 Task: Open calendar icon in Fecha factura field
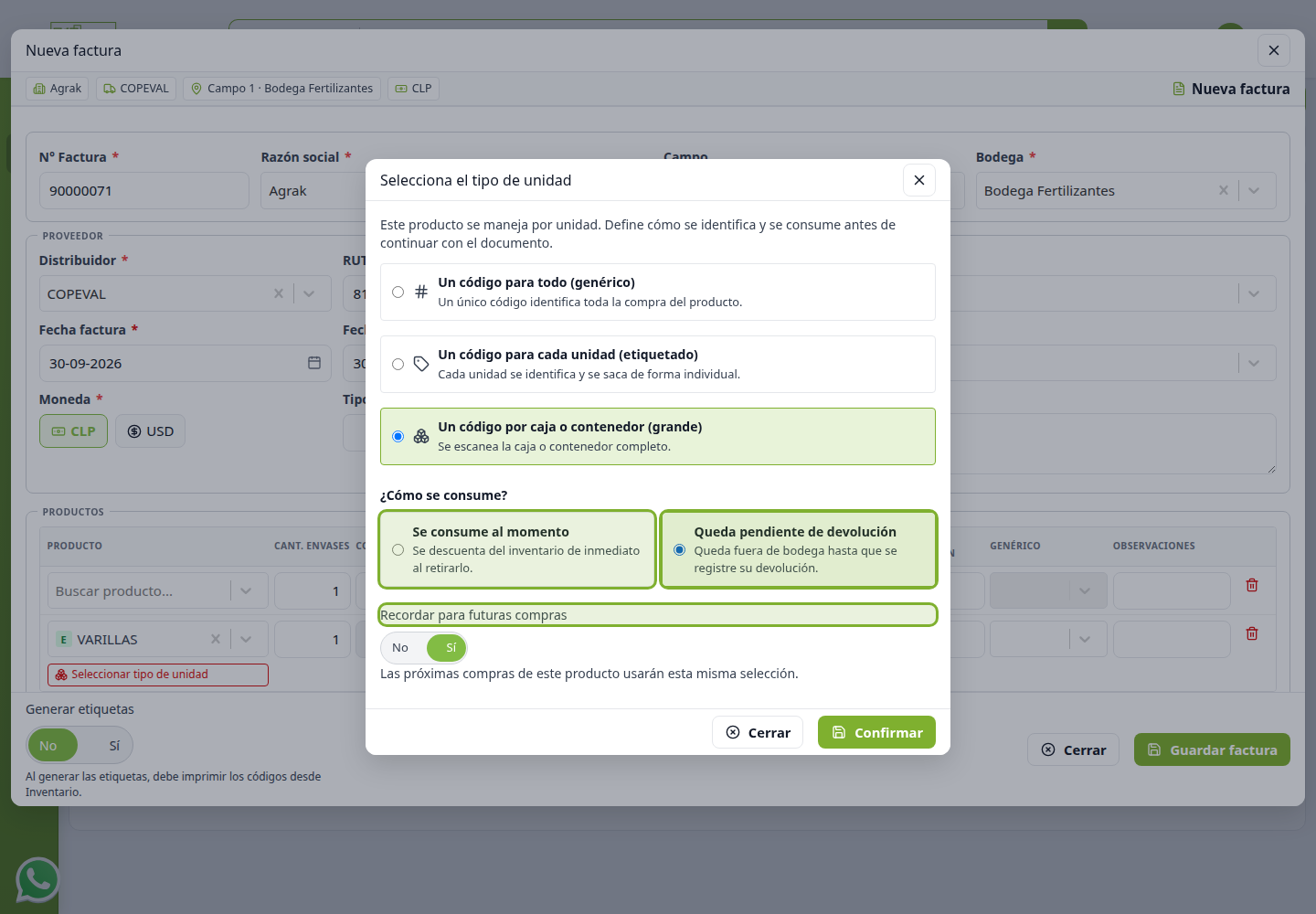tap(314, 363)
